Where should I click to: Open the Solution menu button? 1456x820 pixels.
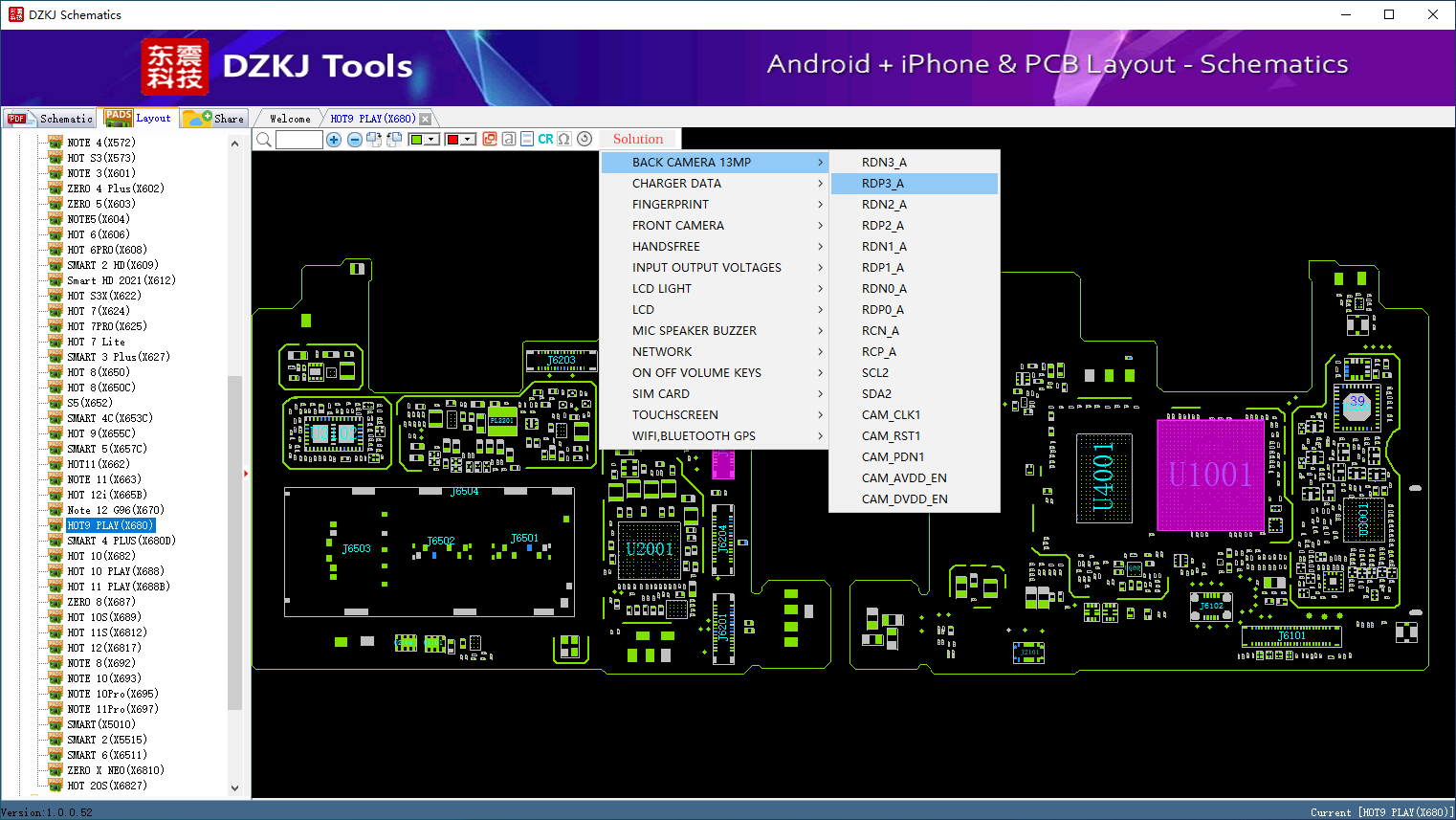click(x=638, y=139)
